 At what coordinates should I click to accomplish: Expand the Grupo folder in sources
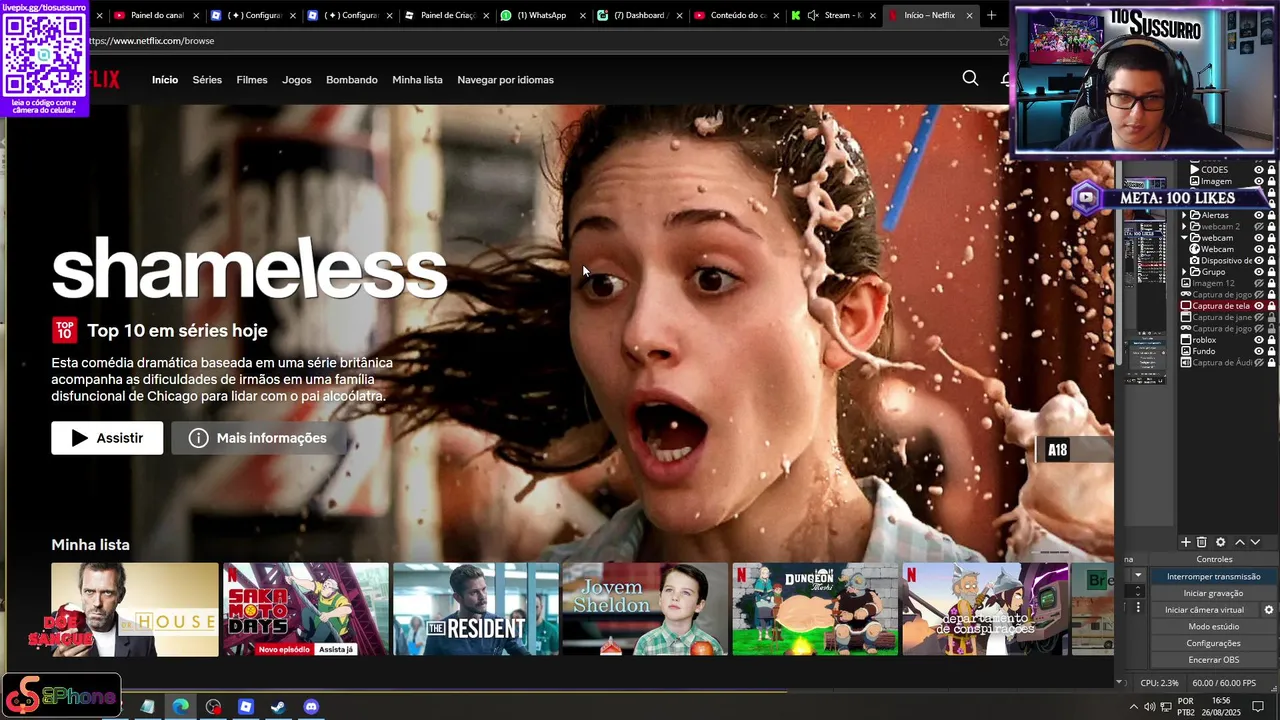(1184, 272)
